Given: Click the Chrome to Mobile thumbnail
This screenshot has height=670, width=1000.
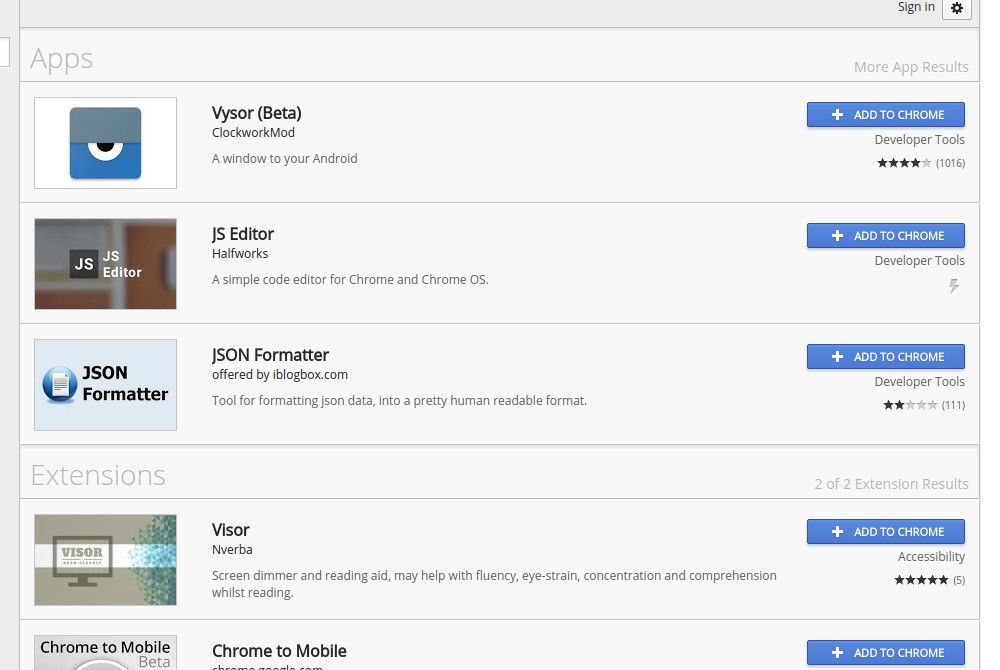Looking at the screenshot, I should click(x=105, y=652).
